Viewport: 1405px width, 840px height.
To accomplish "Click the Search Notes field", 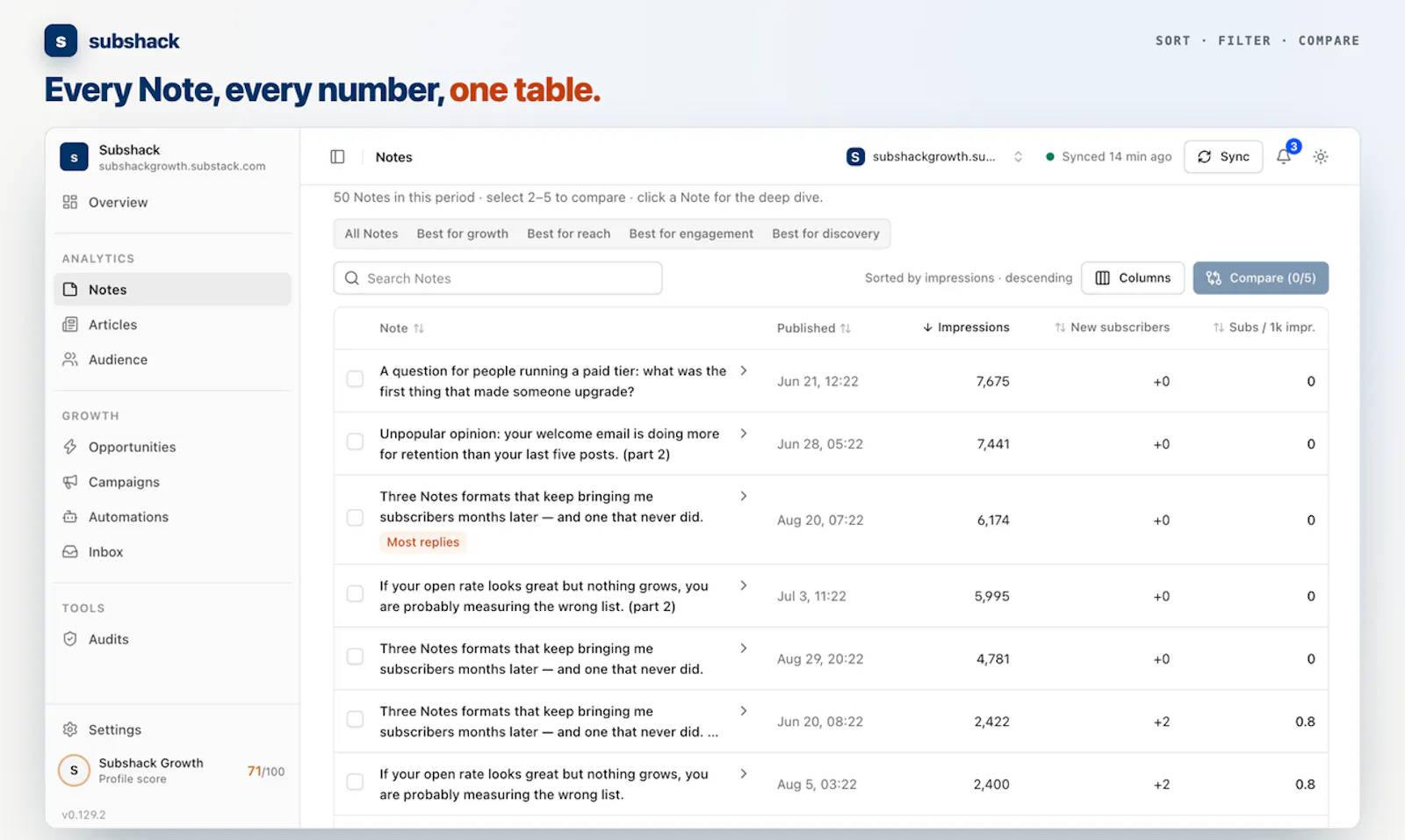I will pos(498,278).
